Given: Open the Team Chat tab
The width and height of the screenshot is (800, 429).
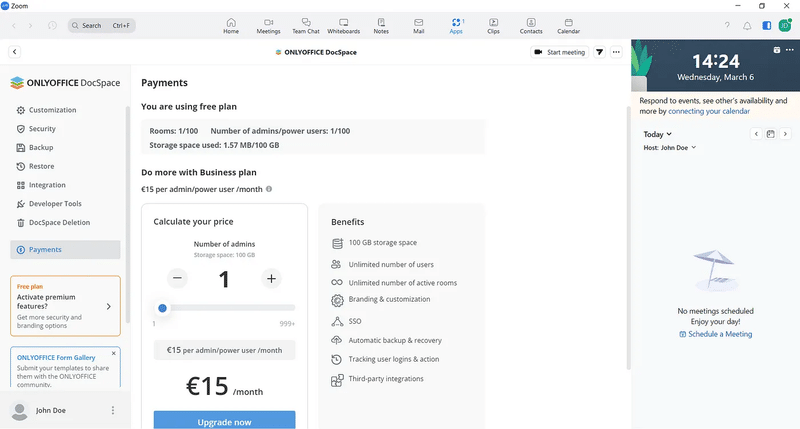Looking at the screenshot, I should pos(306,26).
